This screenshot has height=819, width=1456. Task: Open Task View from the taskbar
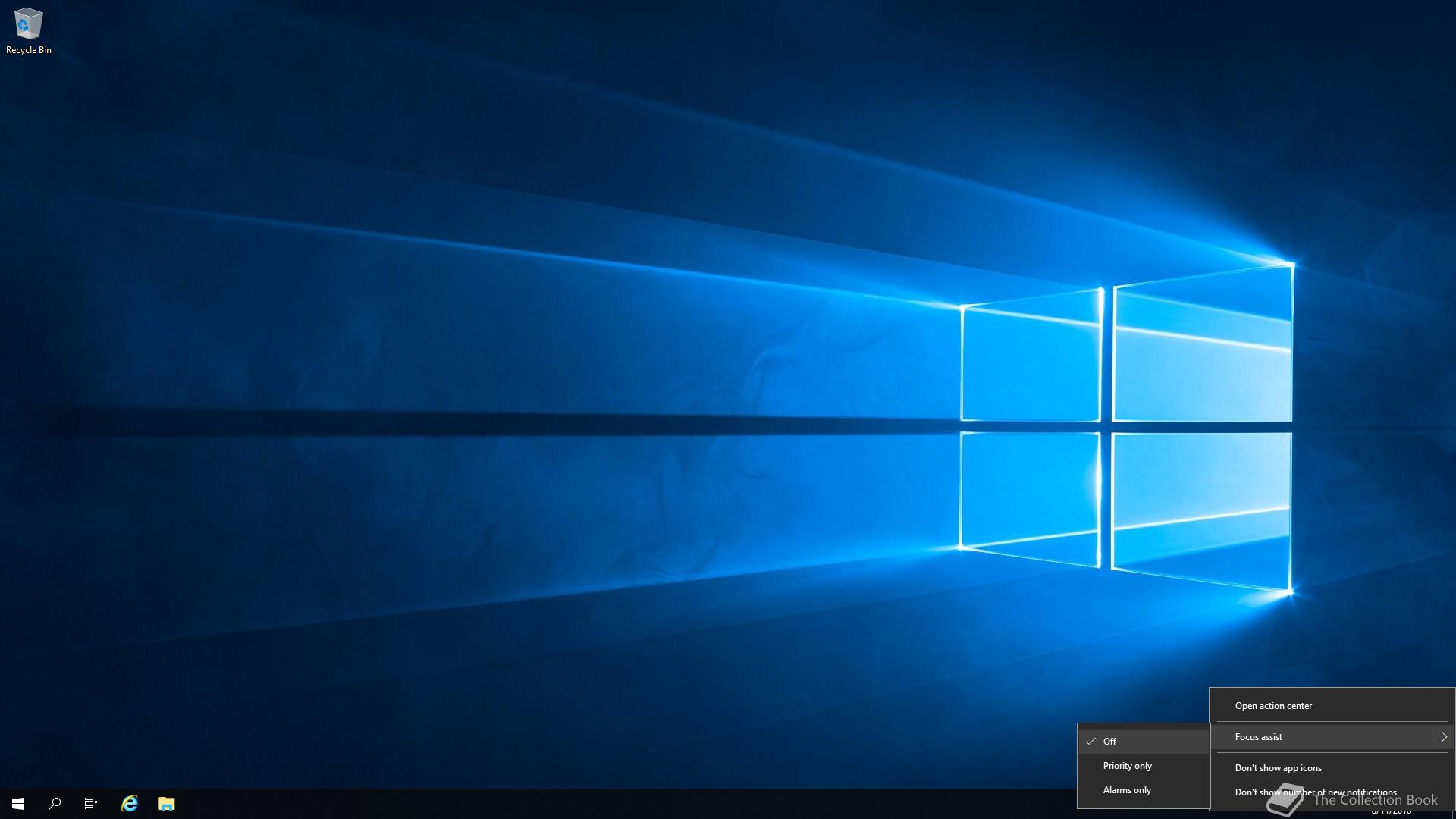tap(91, 804)
